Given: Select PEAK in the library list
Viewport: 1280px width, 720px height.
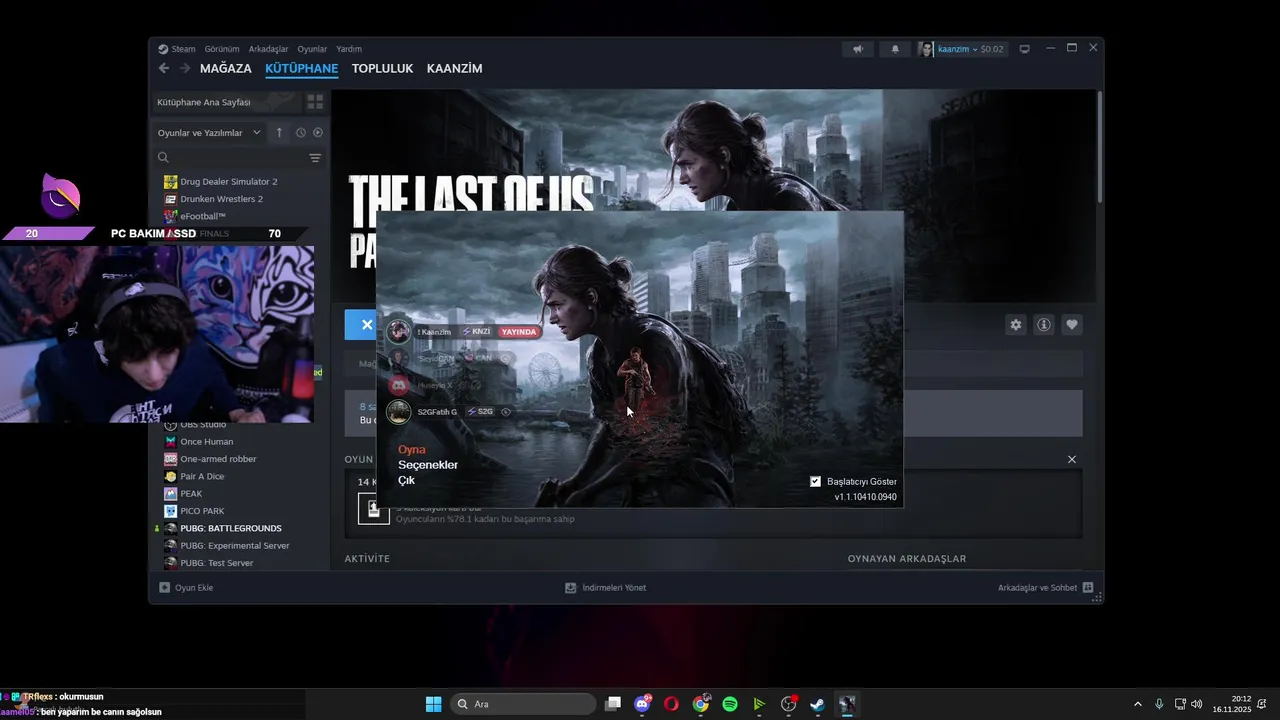Looking at the screenshot, I should click(191, 494).
